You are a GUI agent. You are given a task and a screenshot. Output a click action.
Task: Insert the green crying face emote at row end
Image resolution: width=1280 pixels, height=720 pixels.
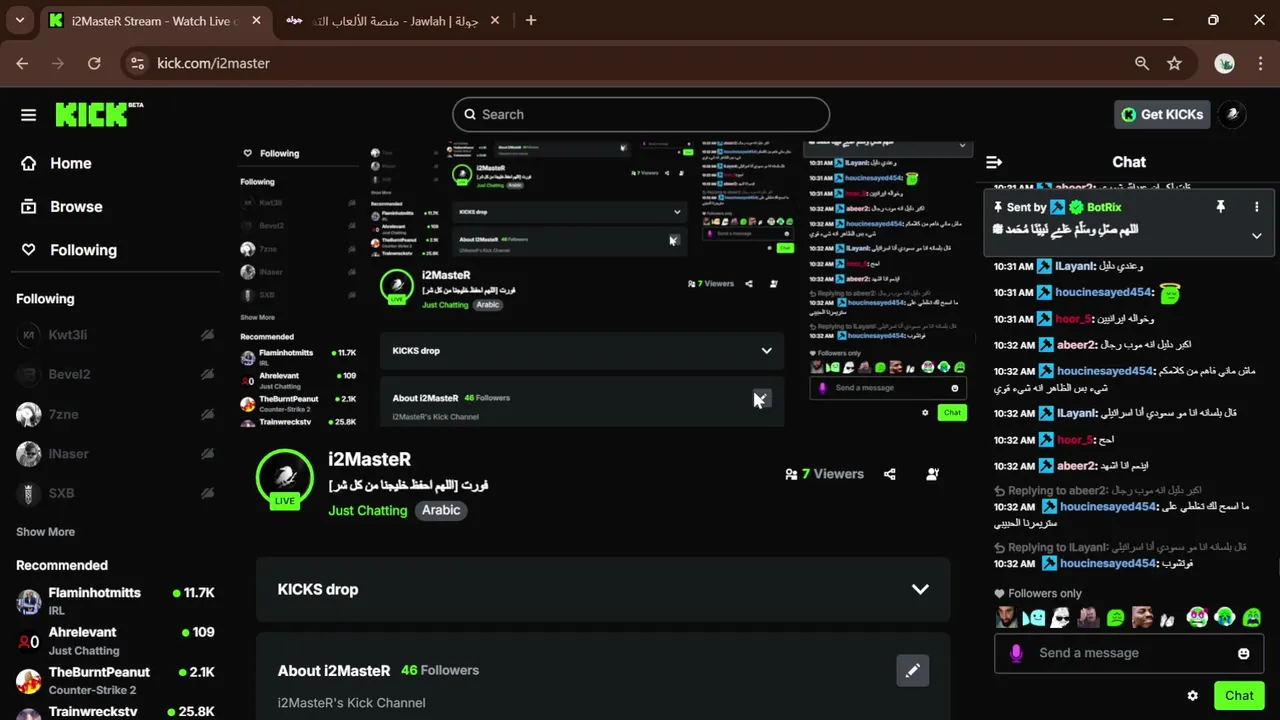[x=1252, y=618]
